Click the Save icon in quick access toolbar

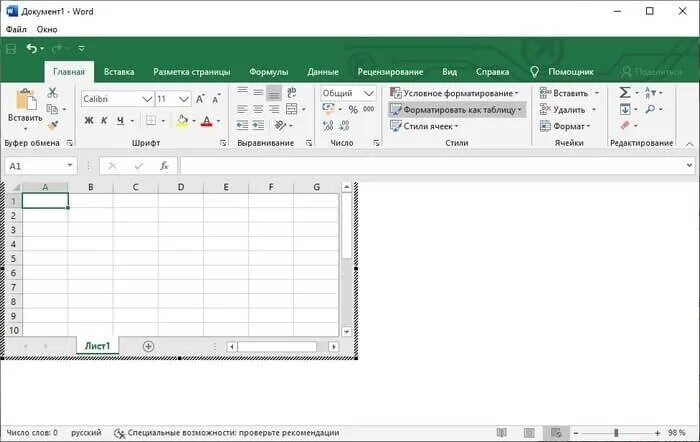[11, 49]
